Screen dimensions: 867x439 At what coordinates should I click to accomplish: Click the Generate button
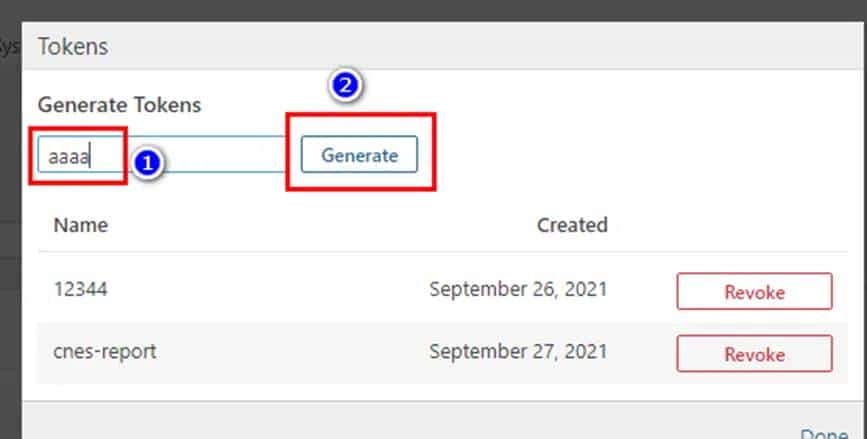[359, 155]
